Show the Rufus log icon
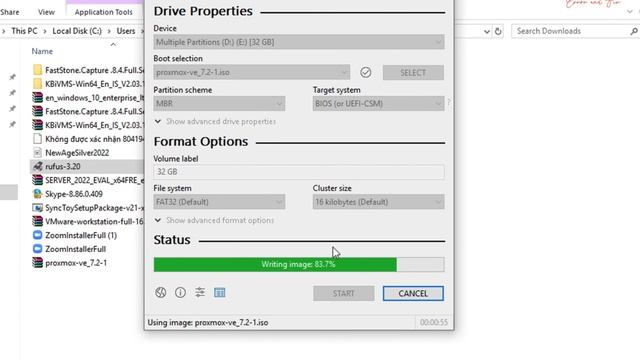 [220, 292]
